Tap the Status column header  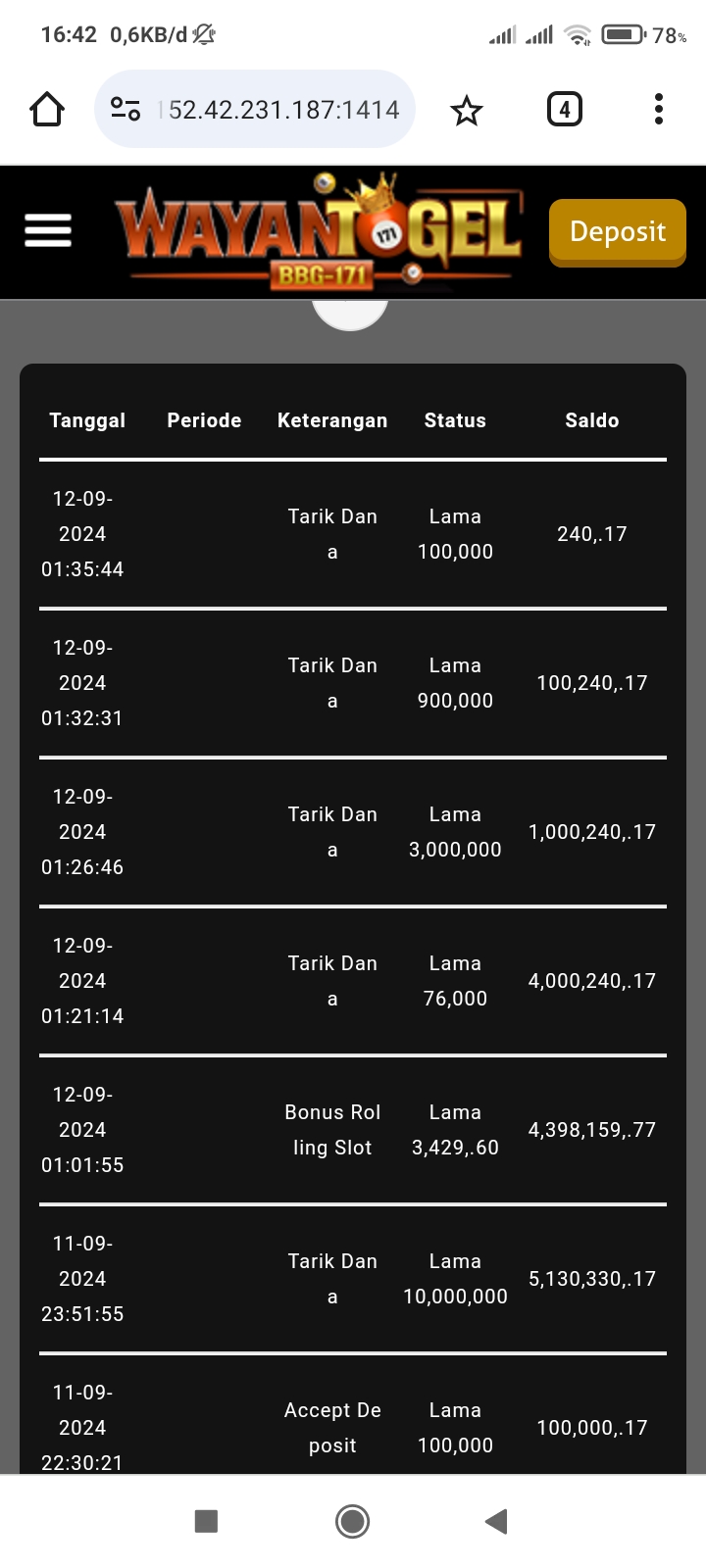(455, 420)
